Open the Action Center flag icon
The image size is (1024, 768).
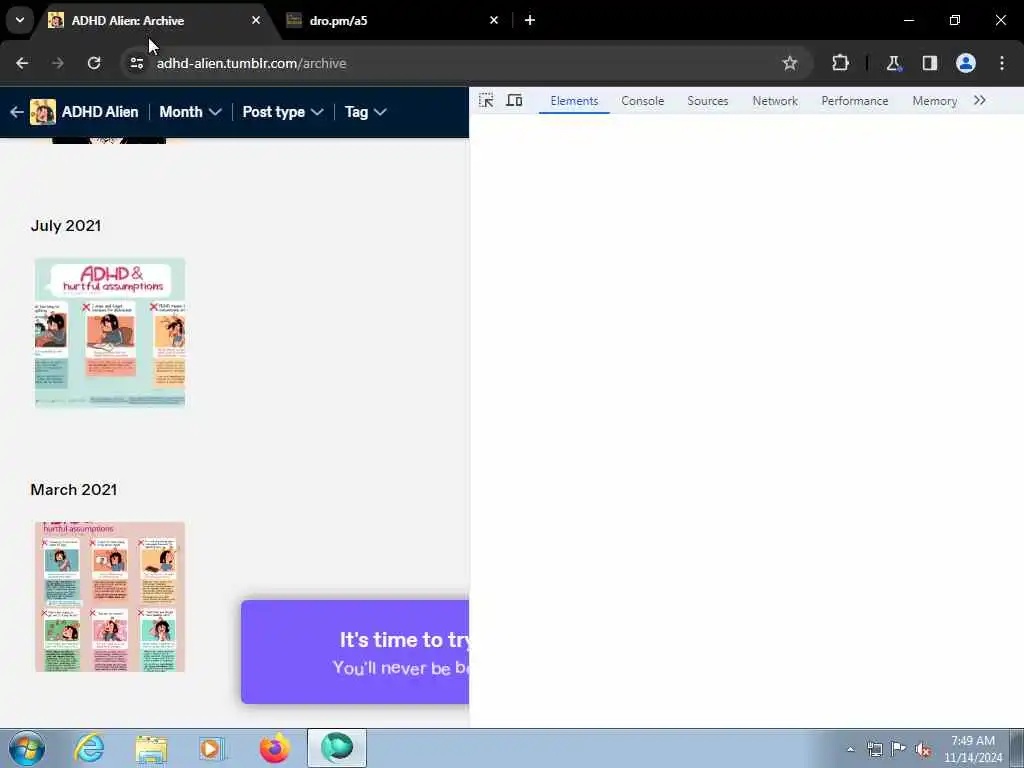point(899,749)
